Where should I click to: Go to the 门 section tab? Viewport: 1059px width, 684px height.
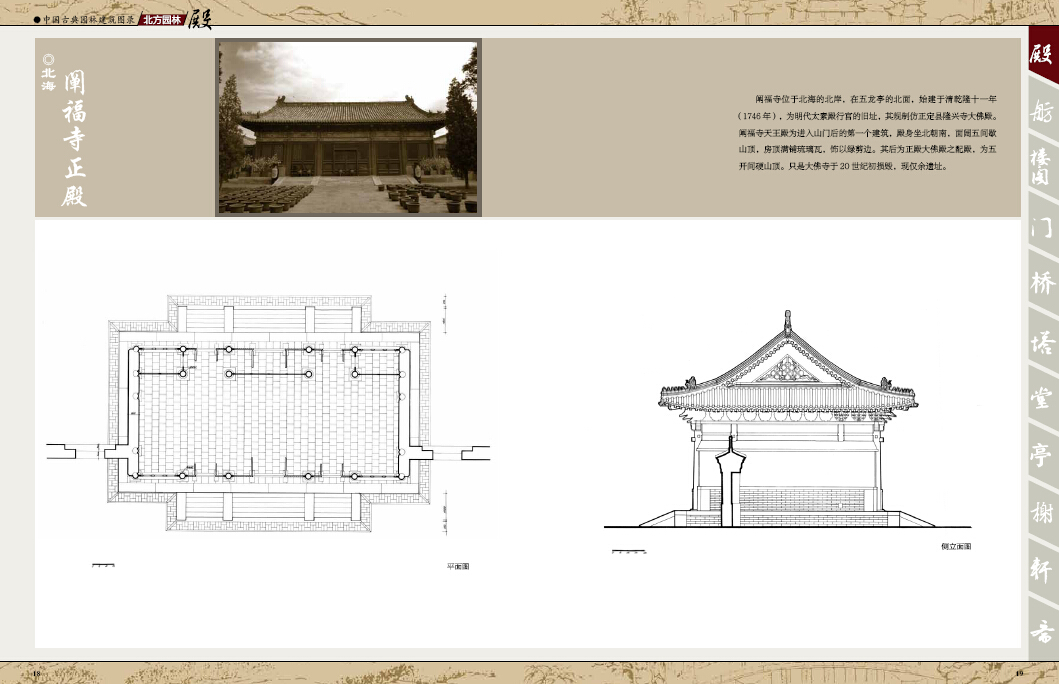1042,226
